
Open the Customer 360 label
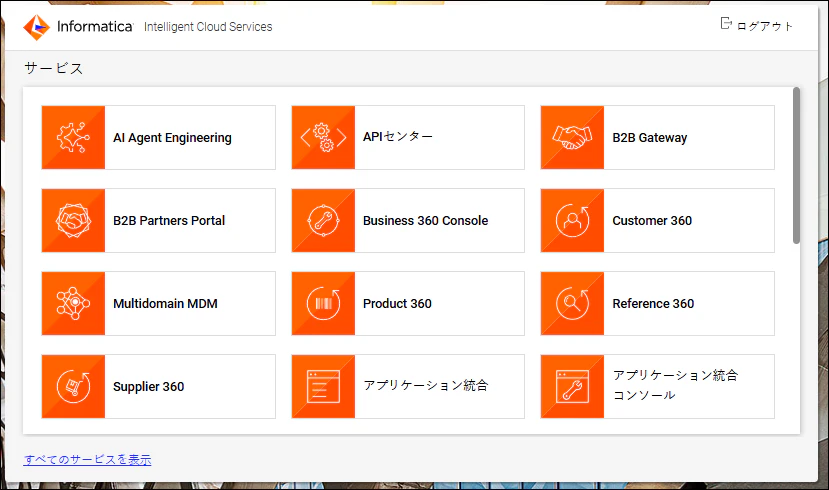[x=652, y=220]
